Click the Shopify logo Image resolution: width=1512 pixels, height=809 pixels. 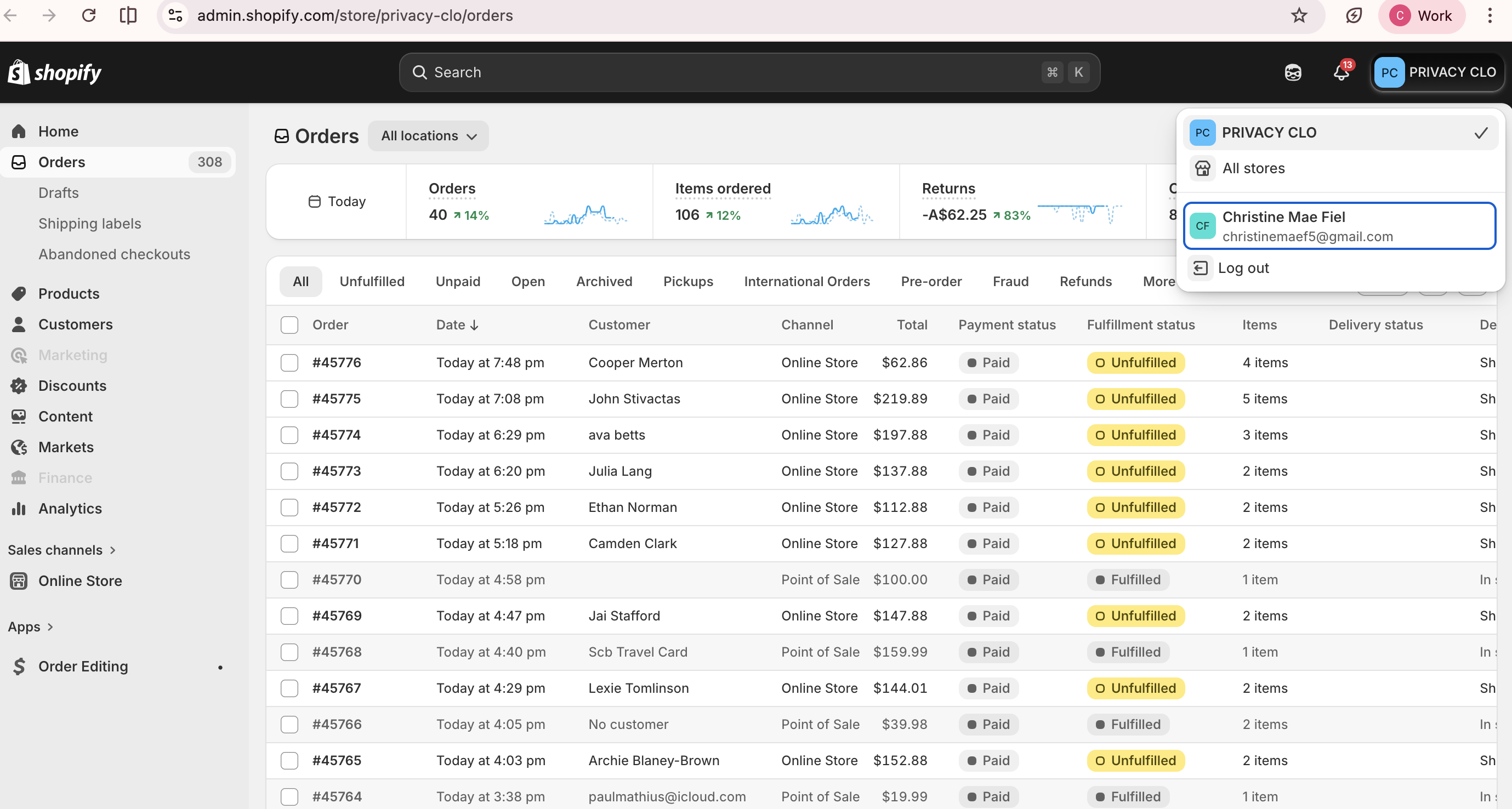point(55,72)
